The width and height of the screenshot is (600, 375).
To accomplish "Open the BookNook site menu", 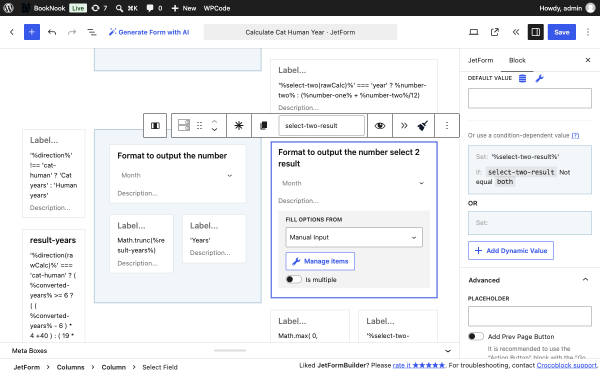I will (43, 8).
